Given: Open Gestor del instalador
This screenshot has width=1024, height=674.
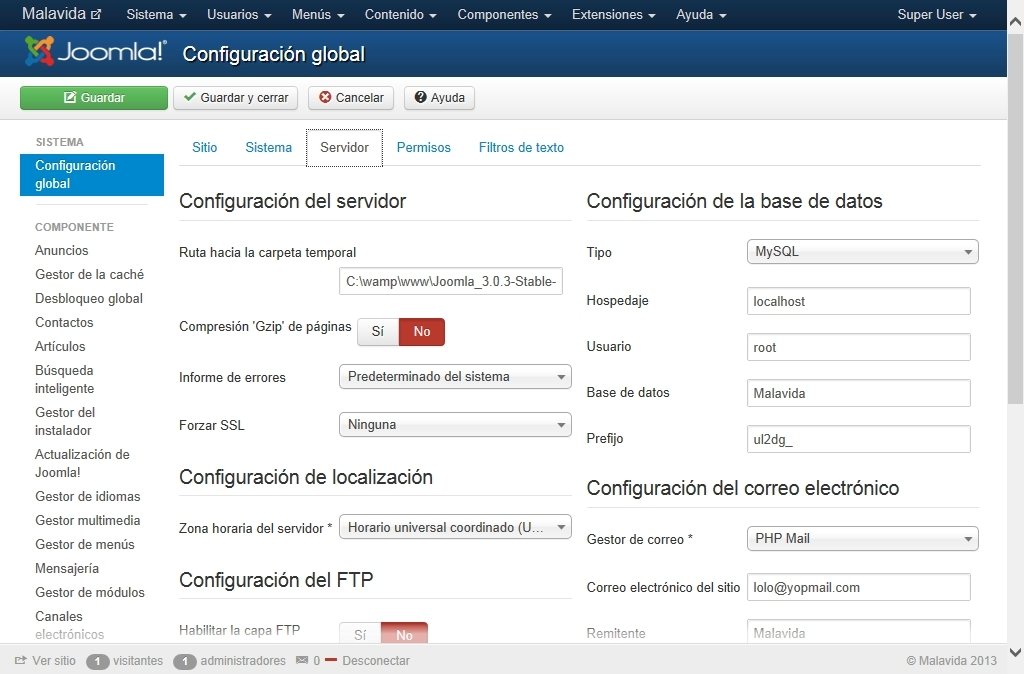Looking at the screenshot, I should click(65, 421).
